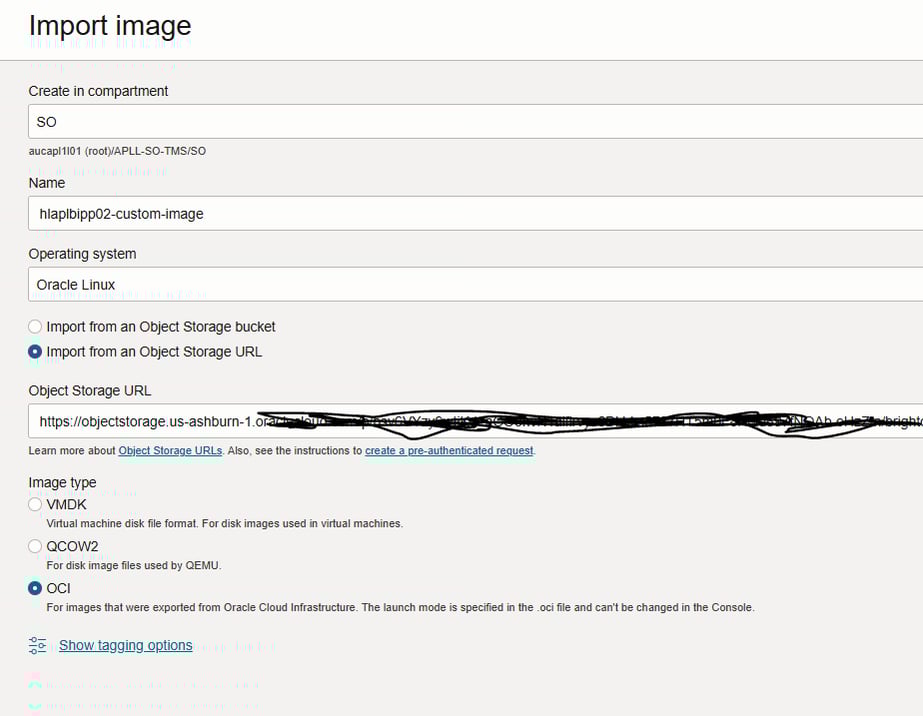Choose the QCOW2 image type option

click(x=36, y=547)
